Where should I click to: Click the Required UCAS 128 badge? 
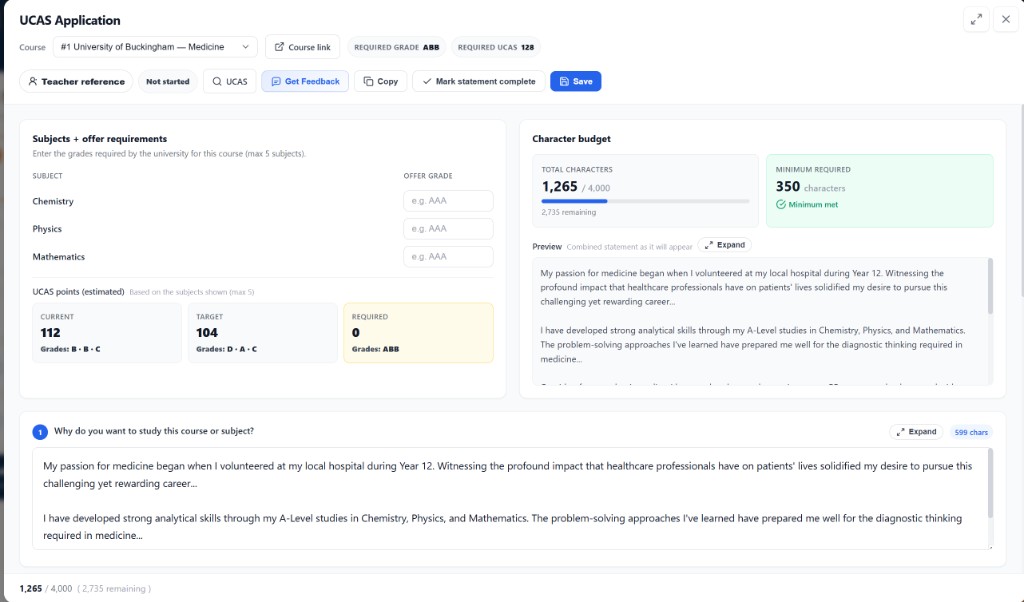[495, 47]
